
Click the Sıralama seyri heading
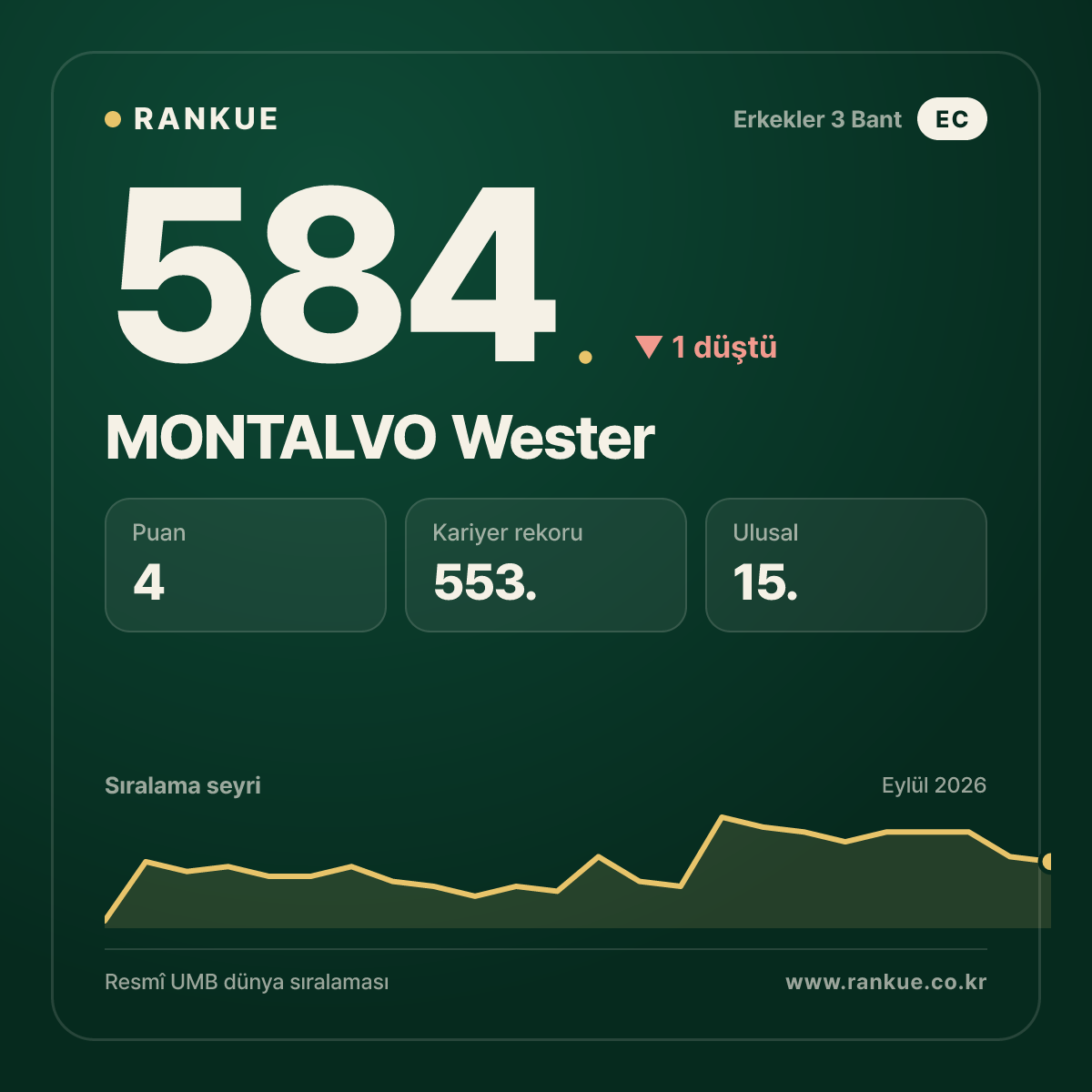pos(183,785)
